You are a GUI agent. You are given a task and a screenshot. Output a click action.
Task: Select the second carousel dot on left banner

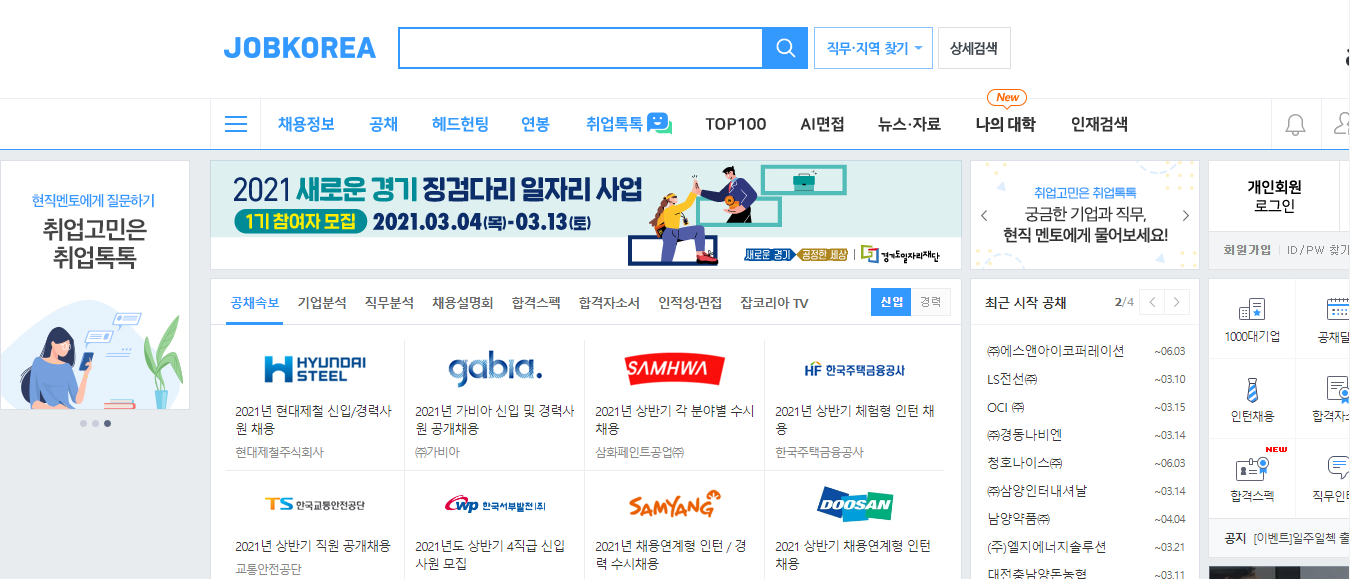pyautogui.click(x=95, y=423)
